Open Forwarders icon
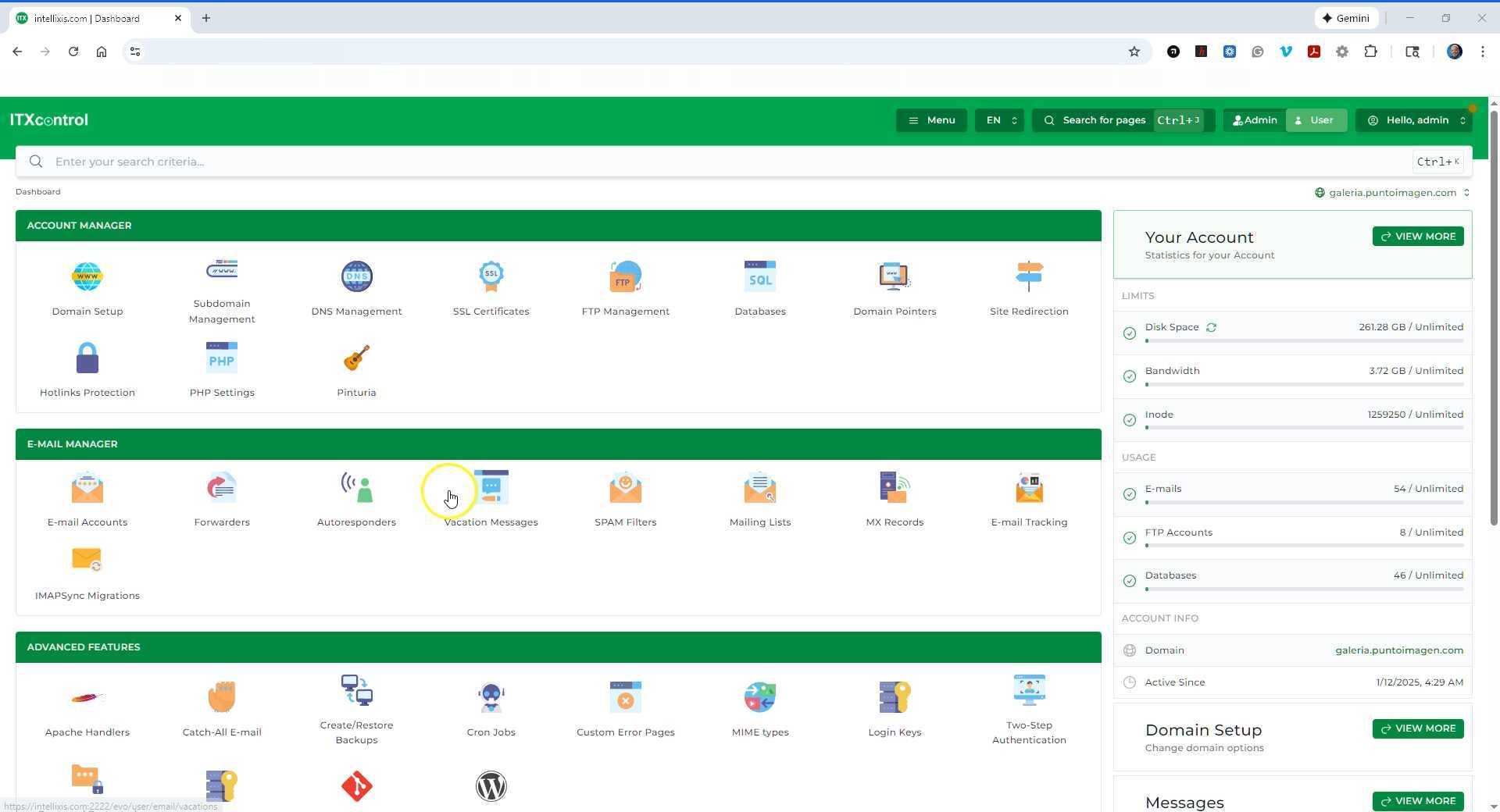The image size is (1500, 812). 222,487
